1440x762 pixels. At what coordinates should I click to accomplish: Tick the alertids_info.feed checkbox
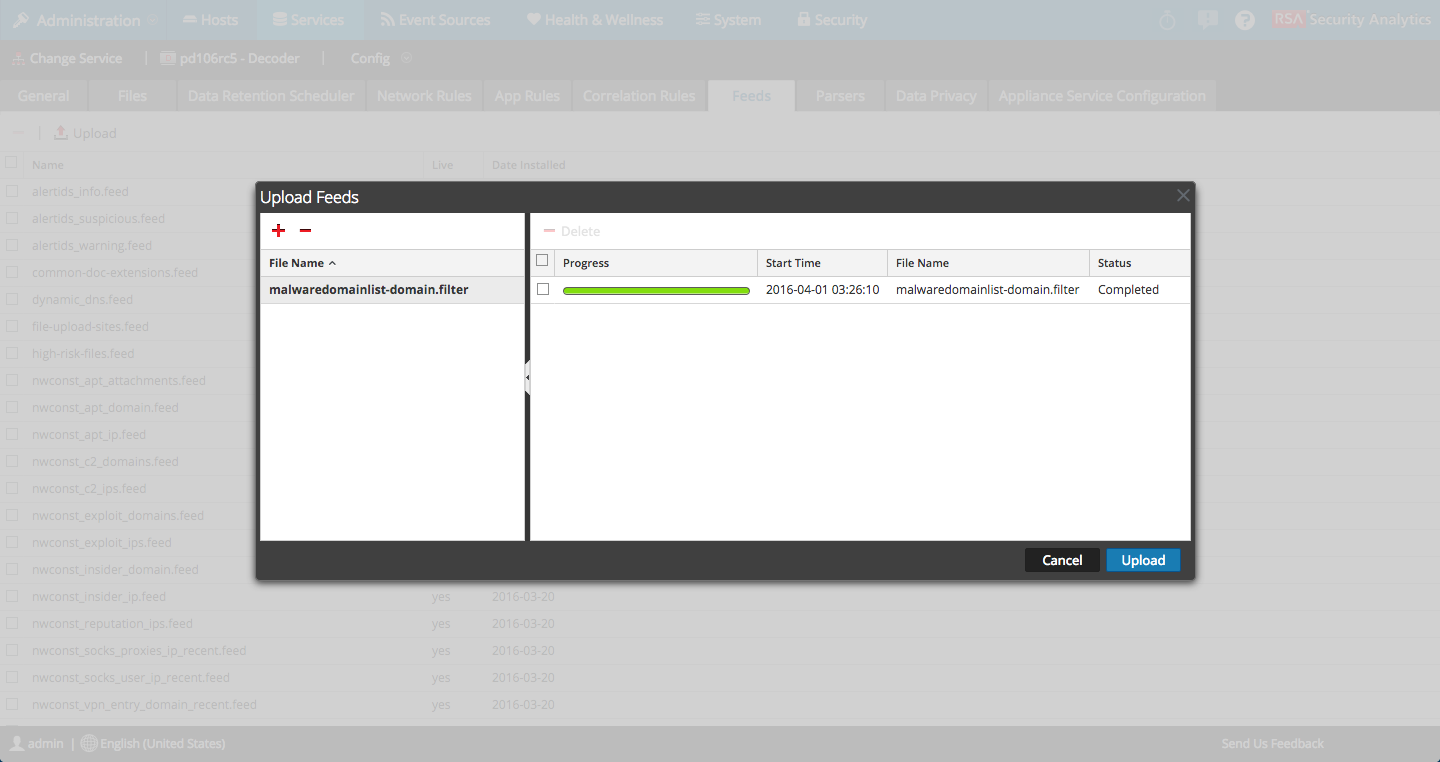point(12,191)
